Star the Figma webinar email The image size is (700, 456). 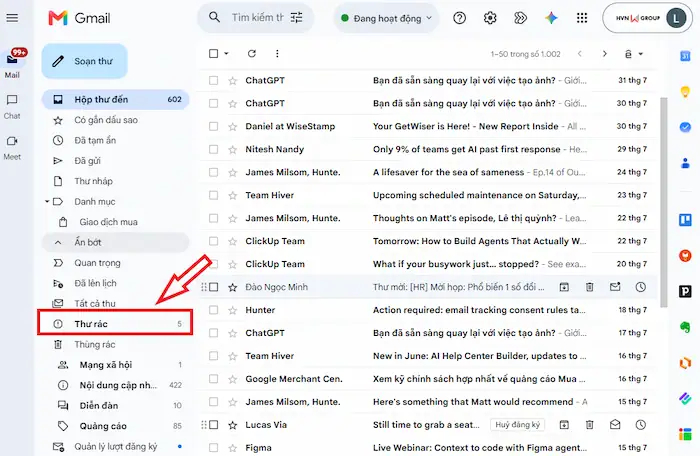(x=233, y=448)
